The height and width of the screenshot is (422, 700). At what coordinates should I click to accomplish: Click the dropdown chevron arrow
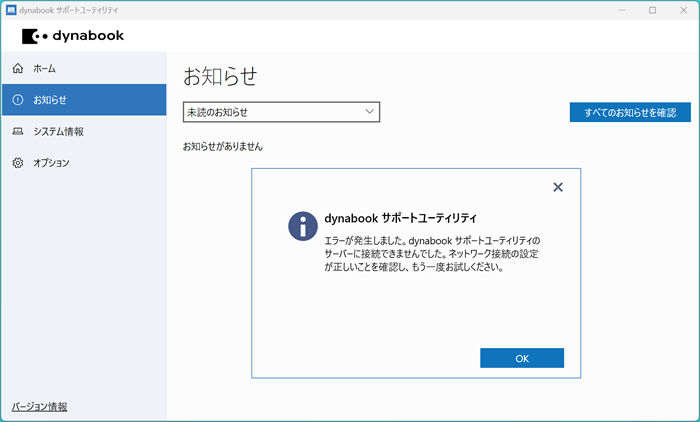coord(369,111)
